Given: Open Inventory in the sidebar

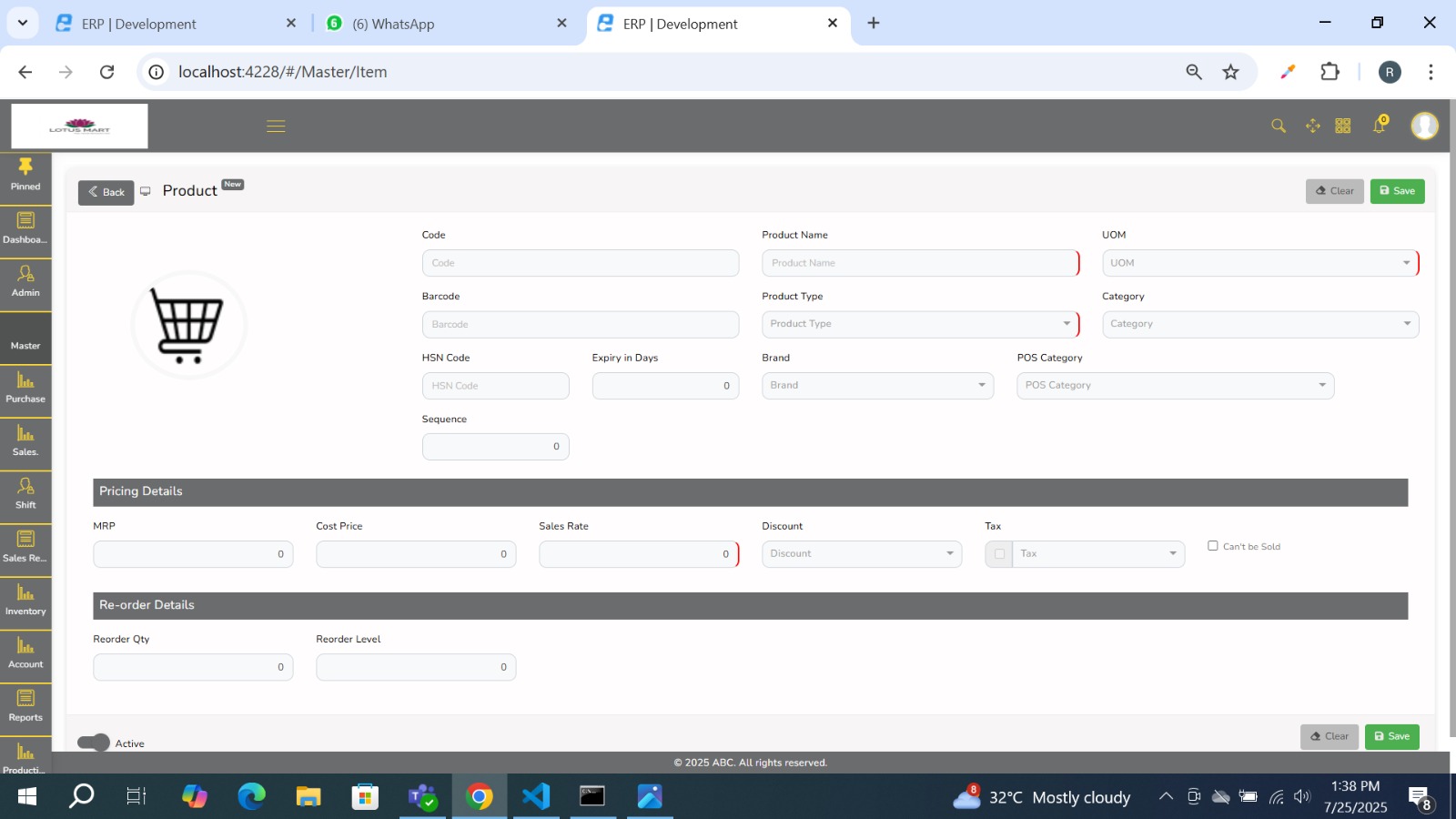Looking at the screenshot, I should coord(25,601).
